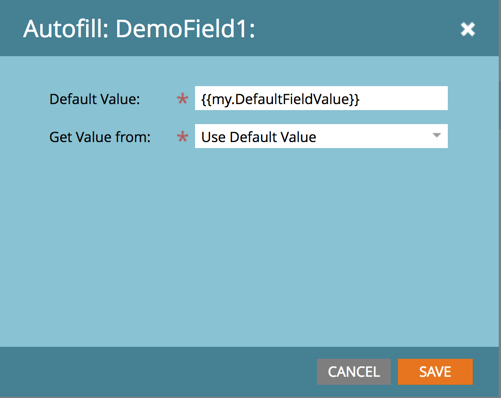Cancel the autofill changes
The height and width of the screenshot is (398, 501).
(354, 372)
